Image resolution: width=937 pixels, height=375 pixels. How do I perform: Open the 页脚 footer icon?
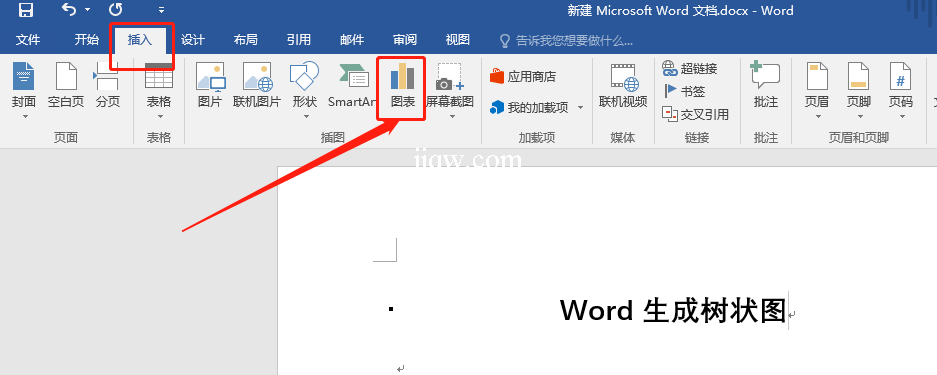858,76
